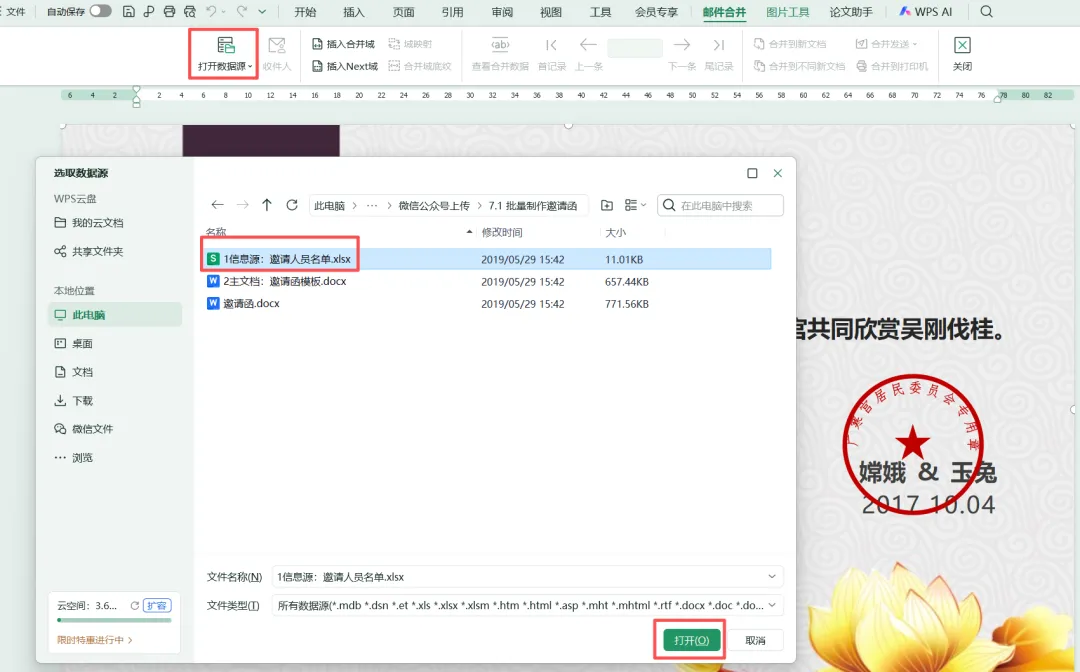Click 微信公众号上传 in the breadcrumb path

434,206
